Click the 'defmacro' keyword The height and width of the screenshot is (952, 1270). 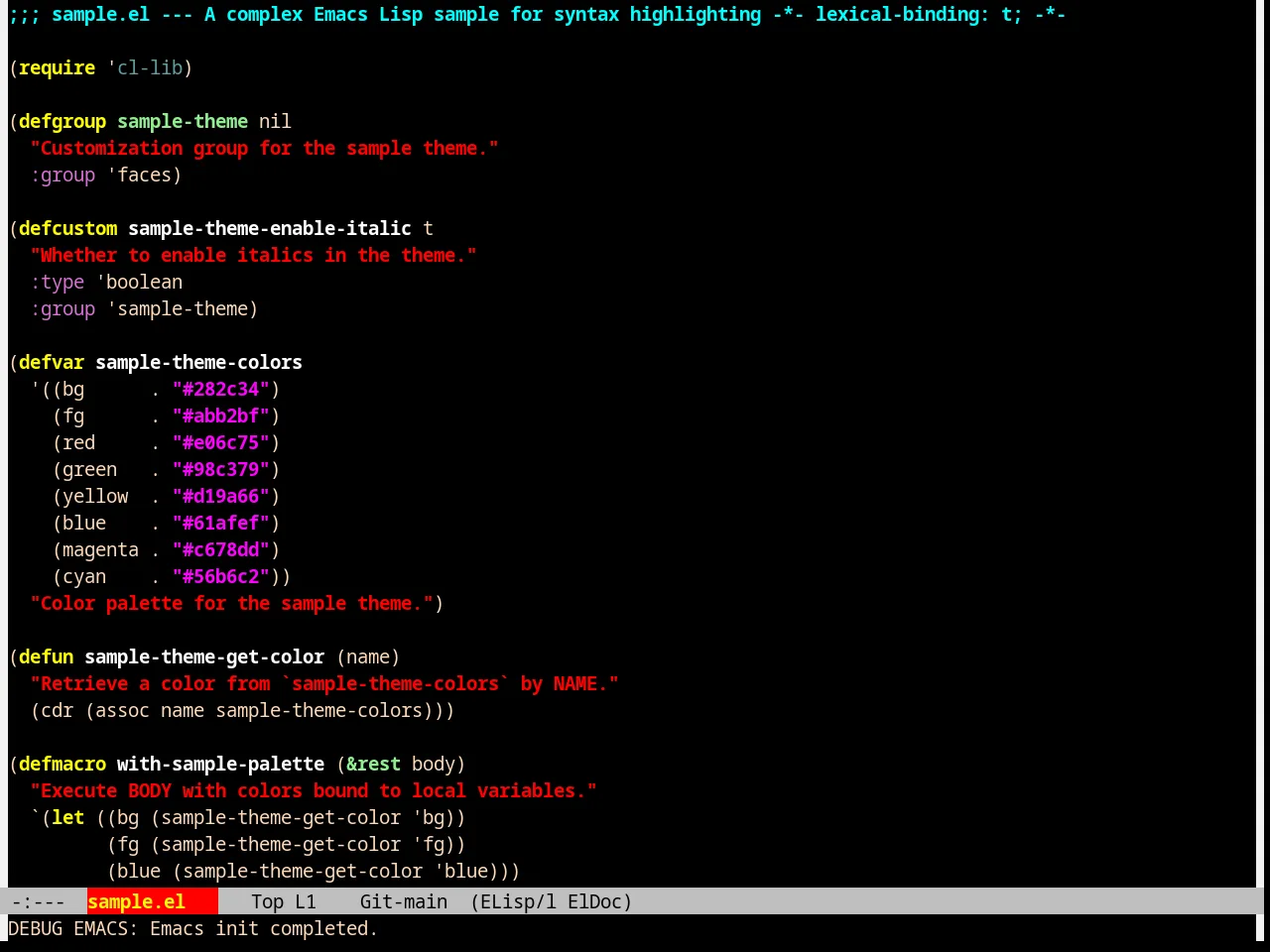pyautogui.click(x=63, y=764)
